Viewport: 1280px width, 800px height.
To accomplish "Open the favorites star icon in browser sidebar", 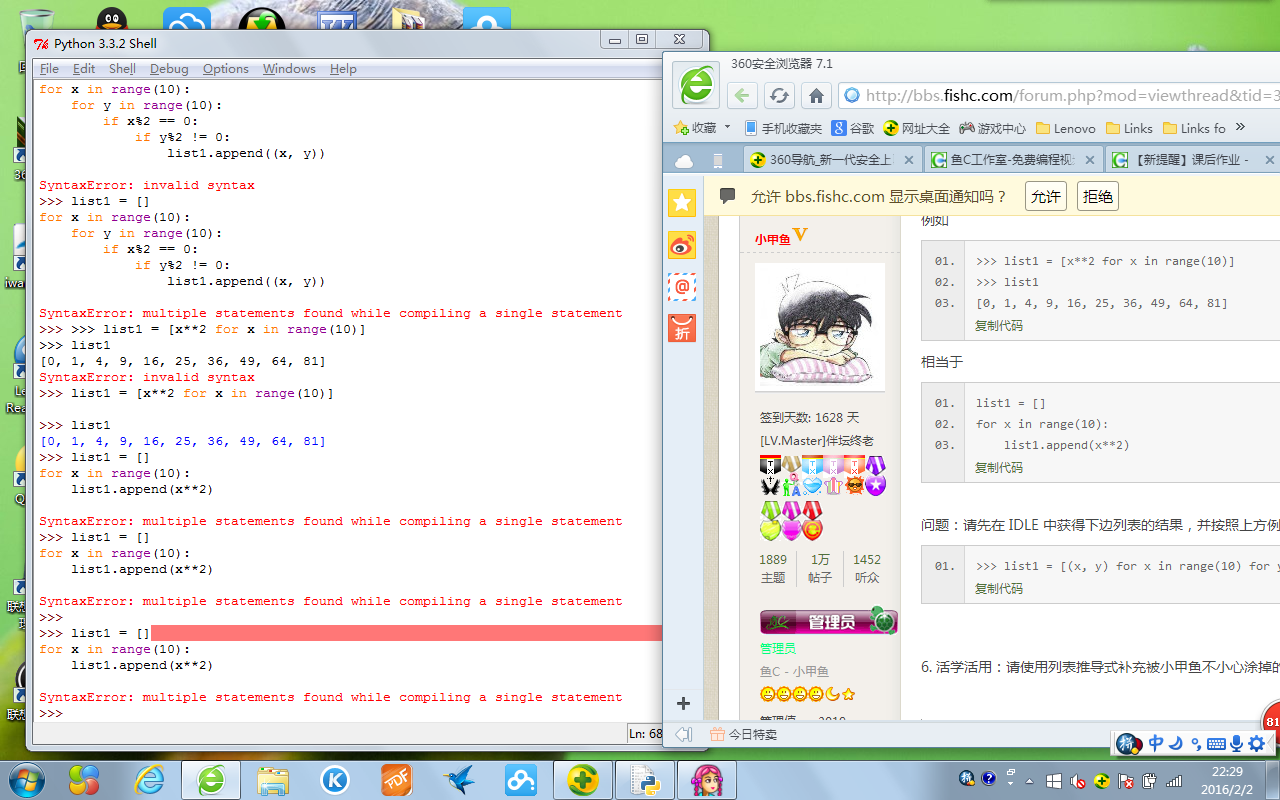I will click(682, 203).
